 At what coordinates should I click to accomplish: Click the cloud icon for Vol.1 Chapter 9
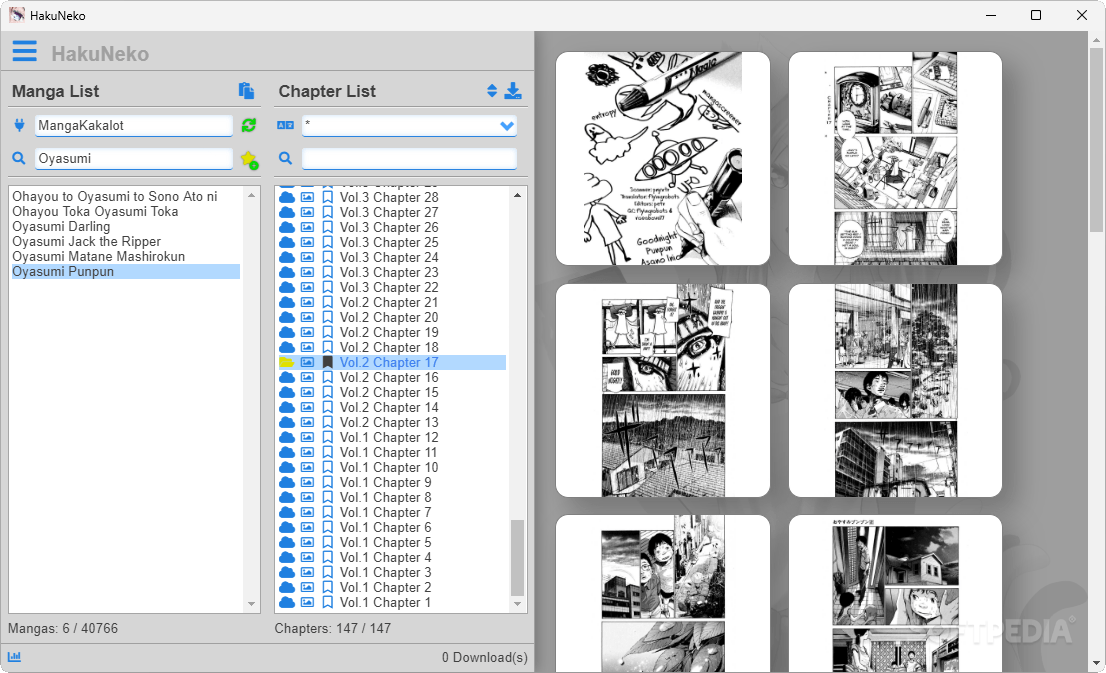click(287, 483)
